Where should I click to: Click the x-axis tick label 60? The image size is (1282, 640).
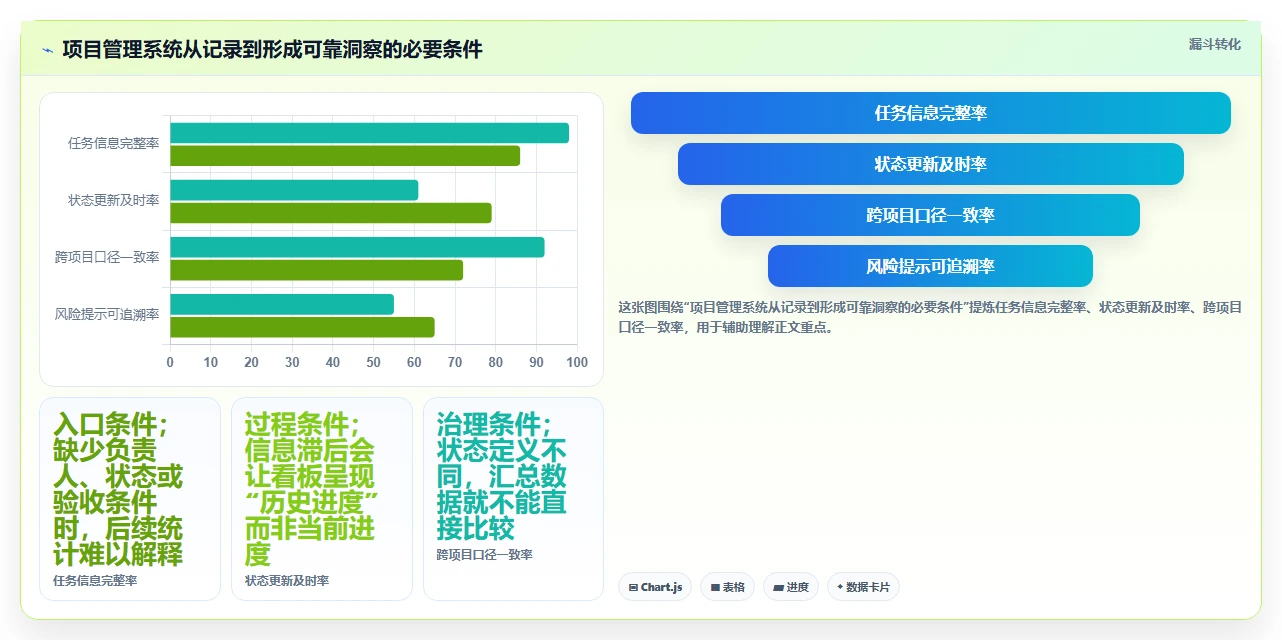click(415, 362)
